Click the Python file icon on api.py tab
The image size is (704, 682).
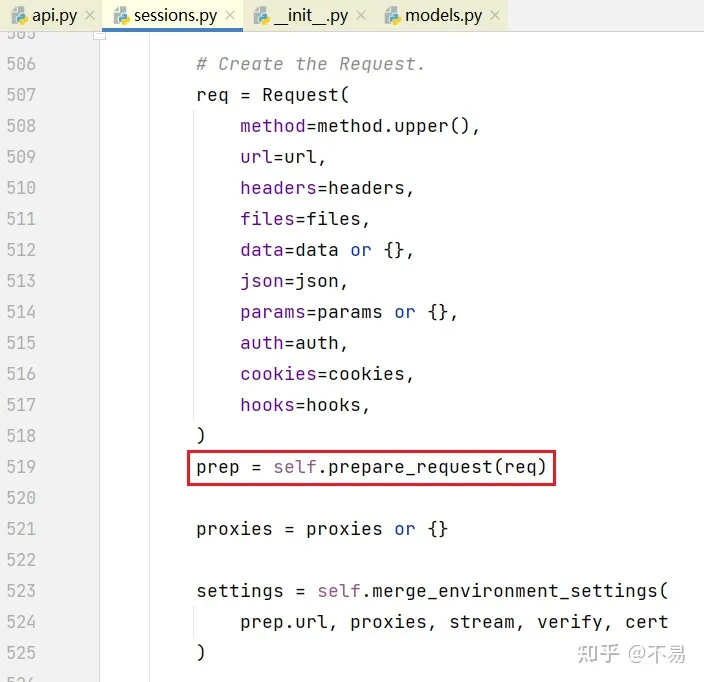click(19, 16)
